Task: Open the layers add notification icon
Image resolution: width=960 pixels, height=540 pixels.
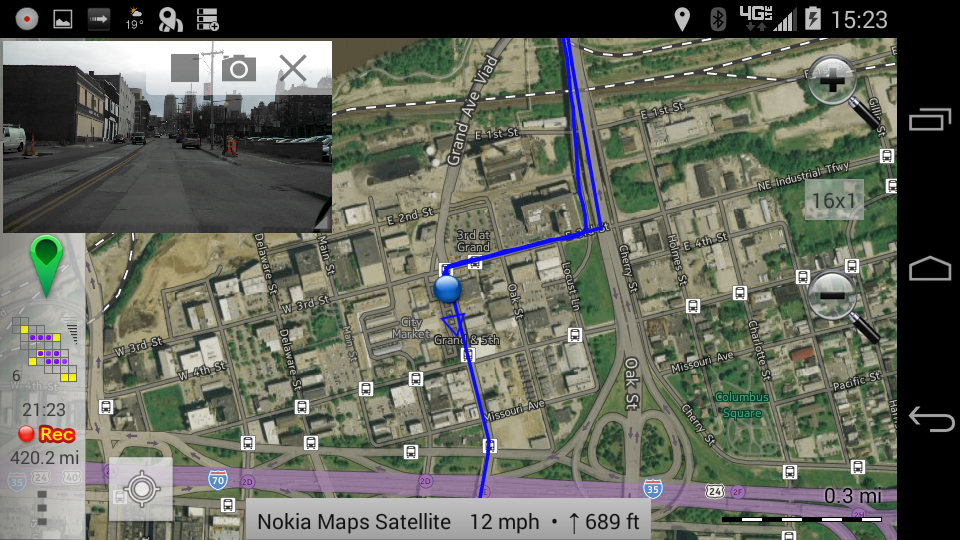Action: point(207,19)
